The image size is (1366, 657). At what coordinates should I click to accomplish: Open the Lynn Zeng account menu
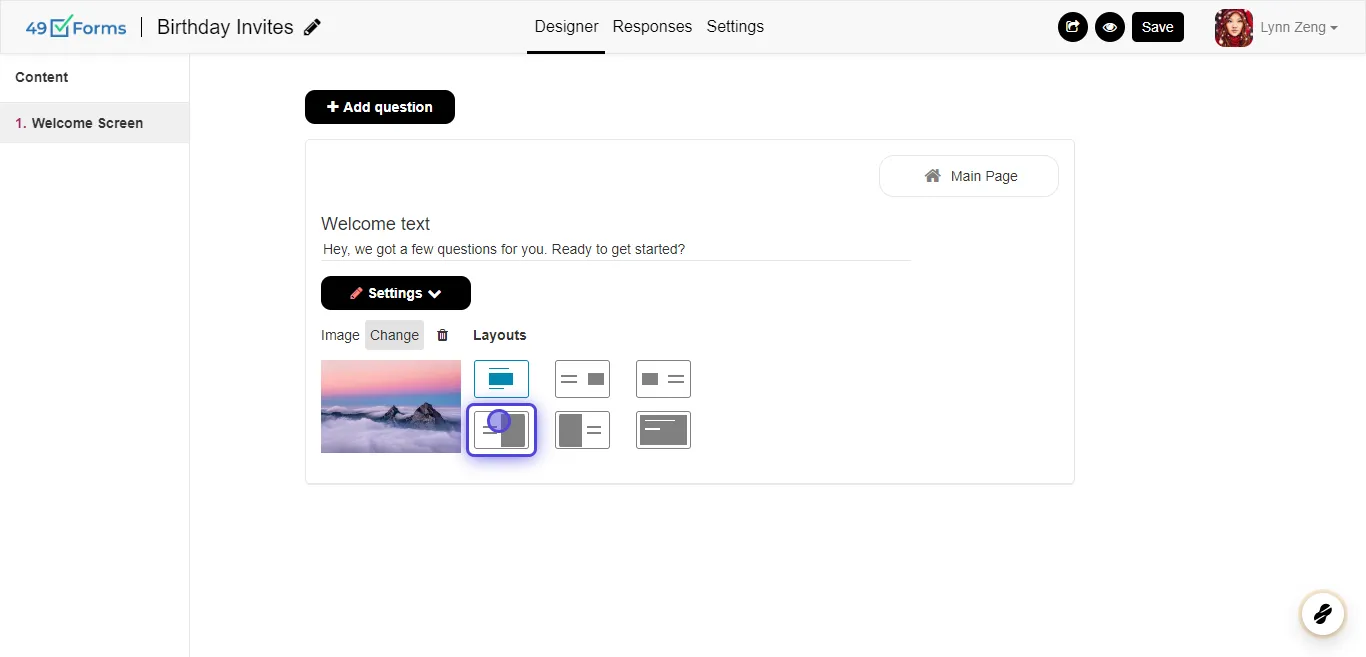1299,27
